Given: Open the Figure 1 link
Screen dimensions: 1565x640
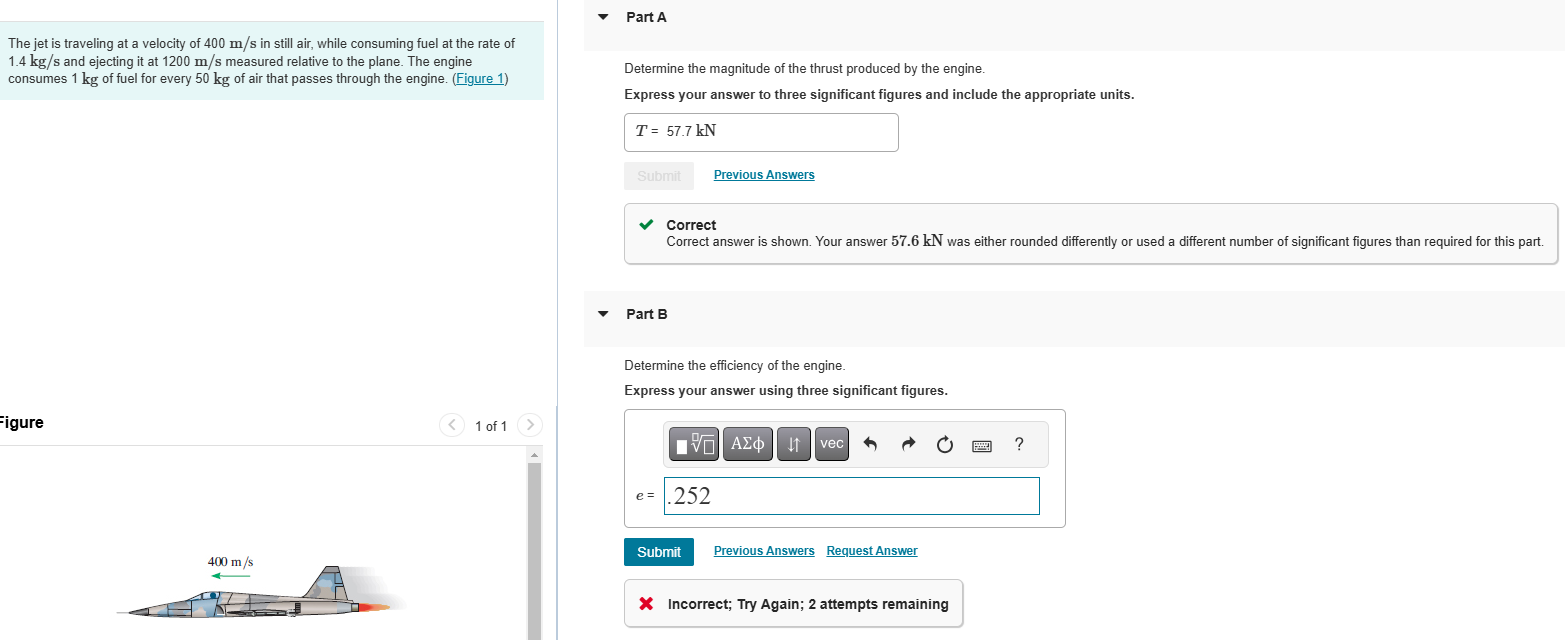Looking at the screenshot, I should (480, 79).
